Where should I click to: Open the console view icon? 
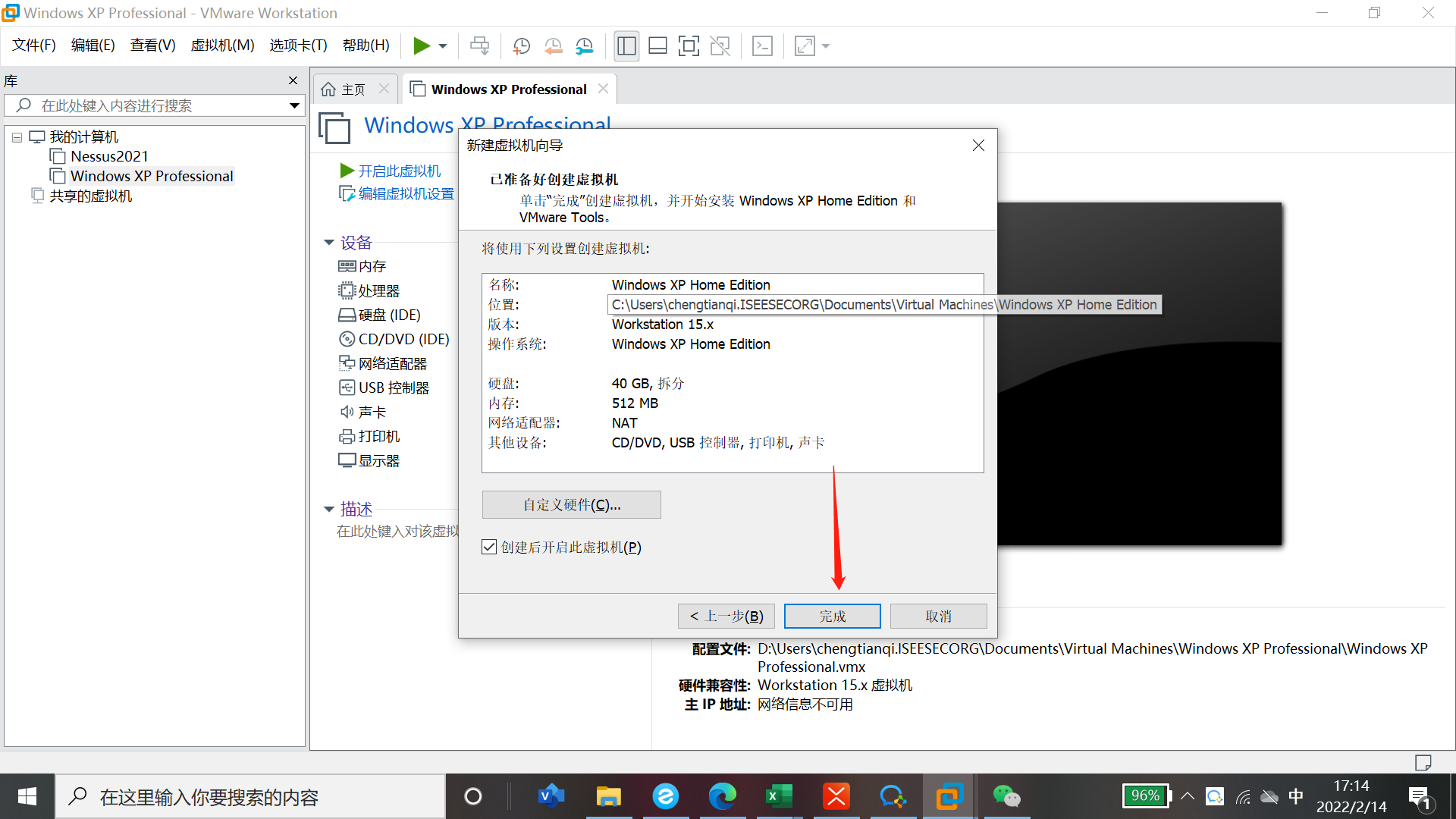pos(762,46)
